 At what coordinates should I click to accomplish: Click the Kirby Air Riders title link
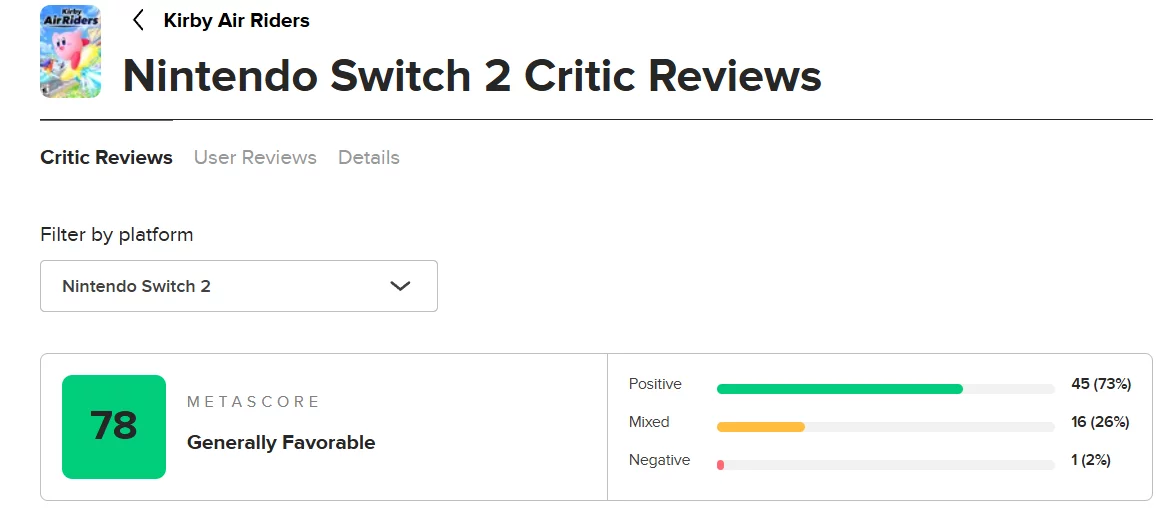[x=236, y=20]
